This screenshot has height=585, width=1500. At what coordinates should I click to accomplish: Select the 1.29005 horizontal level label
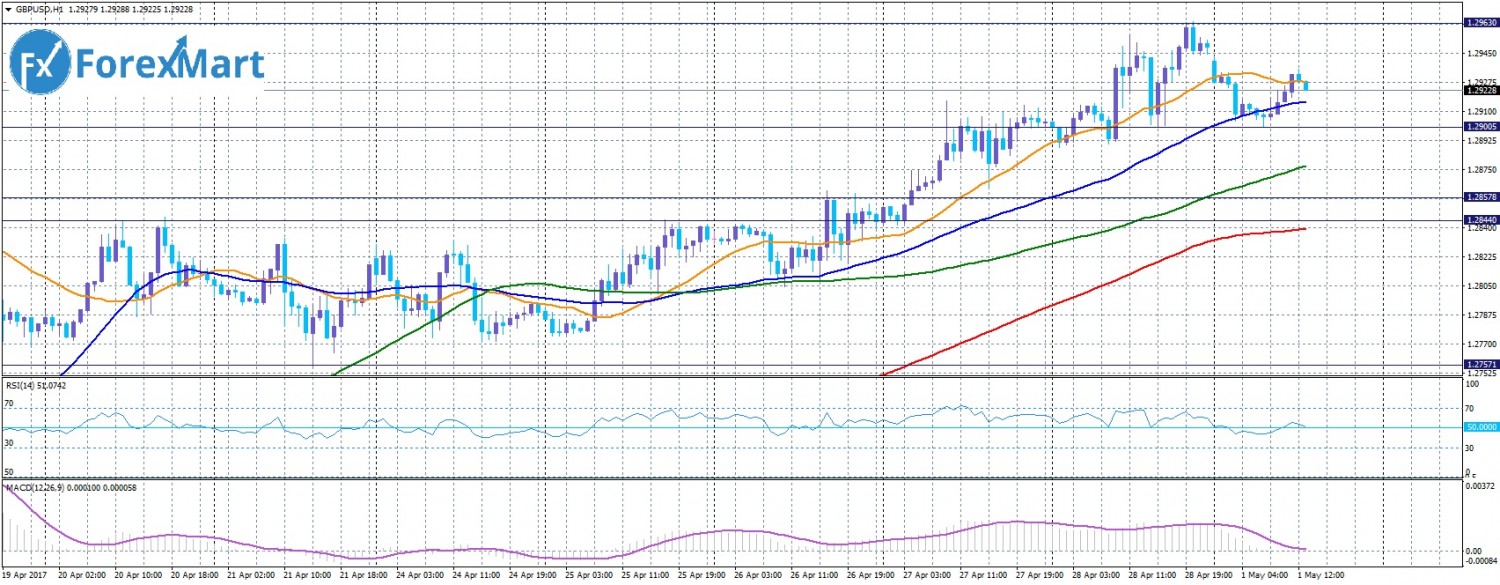pyautogui.click(x=1480, y=127)
